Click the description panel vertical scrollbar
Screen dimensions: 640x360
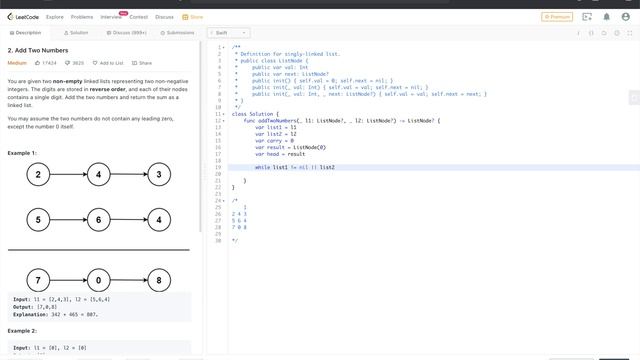pos(200,137)
